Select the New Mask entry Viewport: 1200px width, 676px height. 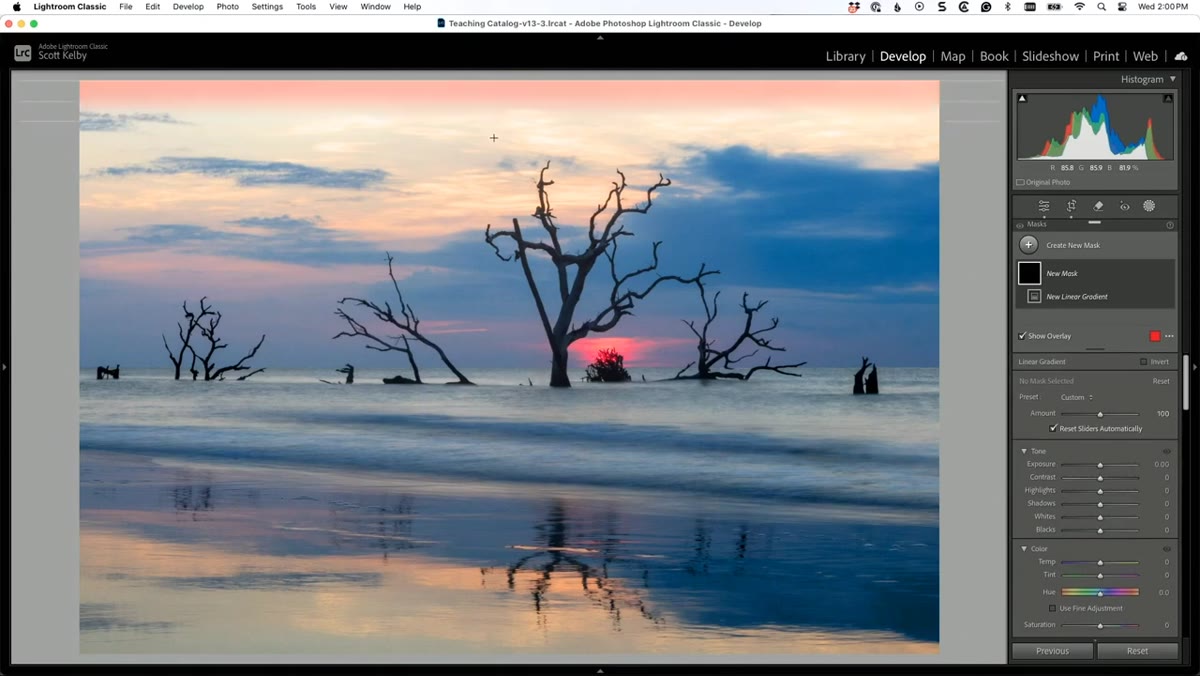[x=1096, y=273]
